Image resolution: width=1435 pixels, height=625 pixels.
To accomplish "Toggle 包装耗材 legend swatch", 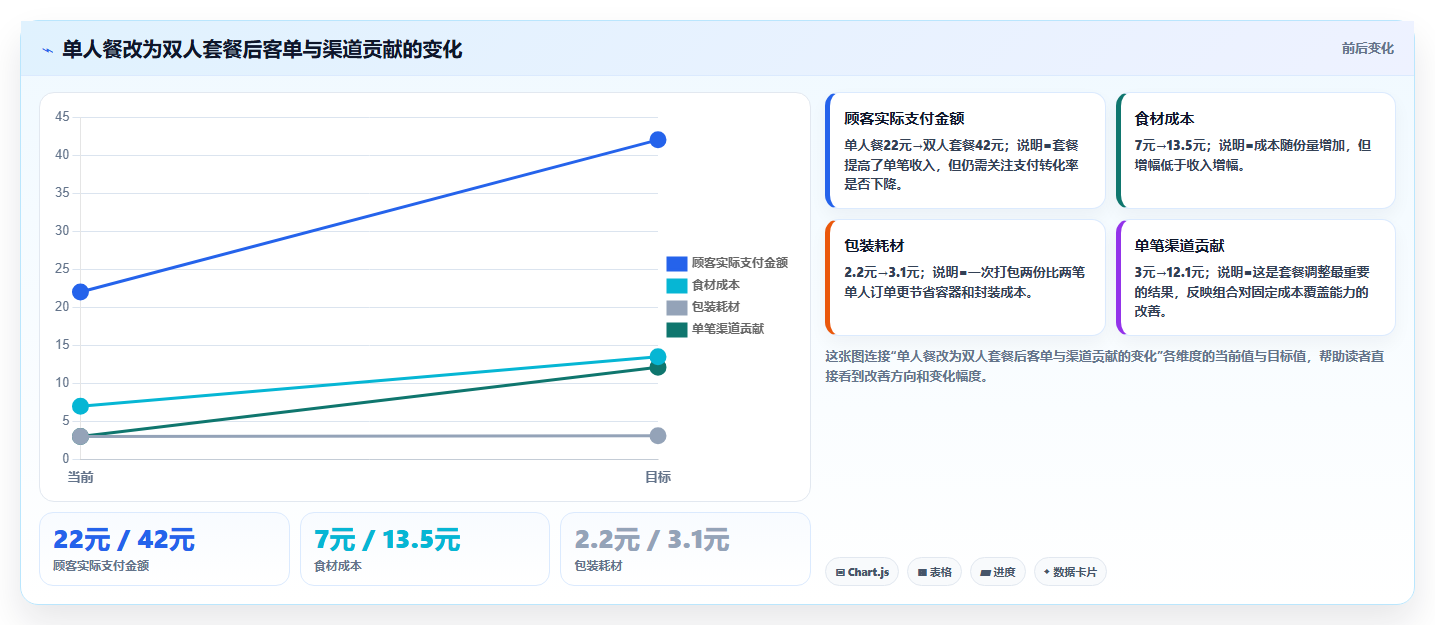I will coord(676,307).
